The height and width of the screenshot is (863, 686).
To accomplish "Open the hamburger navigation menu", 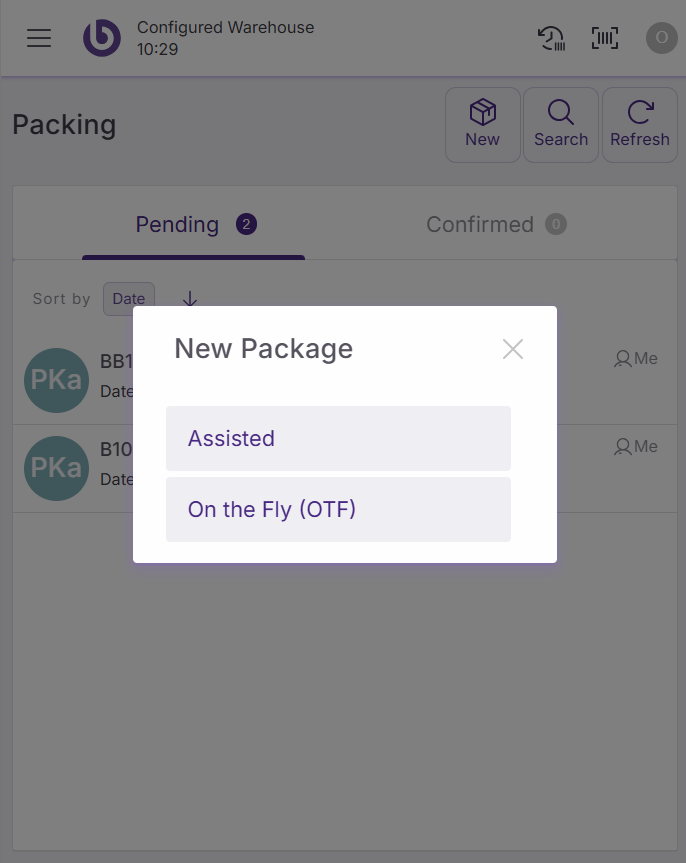I will coord(39,38).
